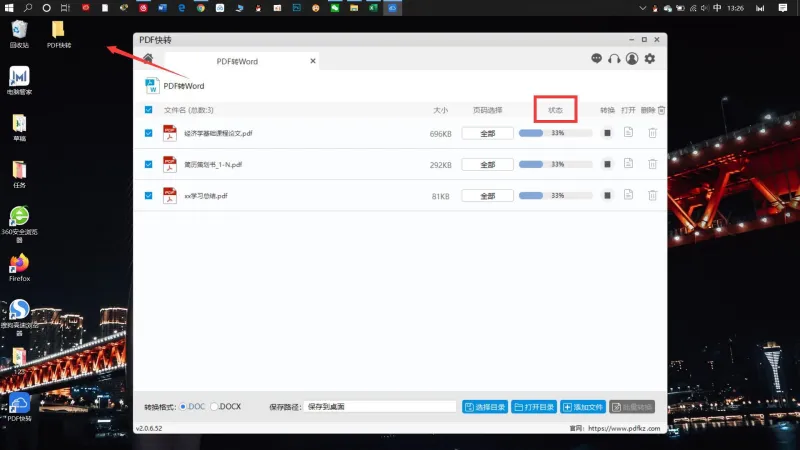Click the 696KB size value
800x450 pixels.
click(440, 134)
